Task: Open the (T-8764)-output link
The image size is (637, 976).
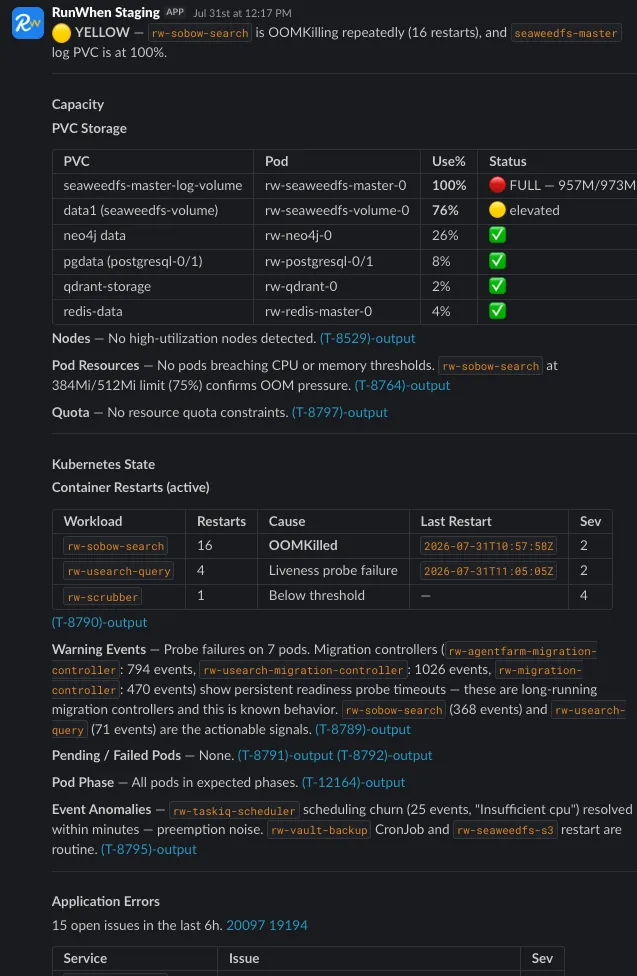Action: [x=402, y=385]
